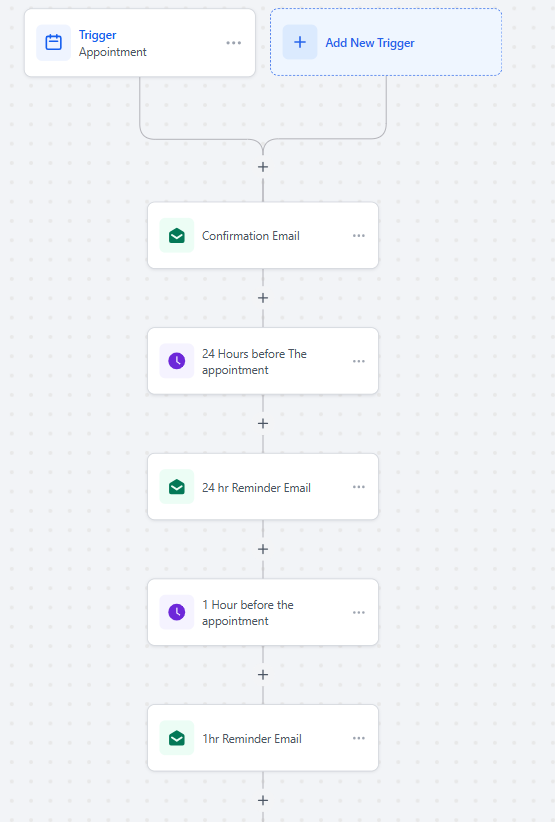Click the envelope icon for 1hr Reminder Email
The image size is (555, 822).
coord(177,738)
